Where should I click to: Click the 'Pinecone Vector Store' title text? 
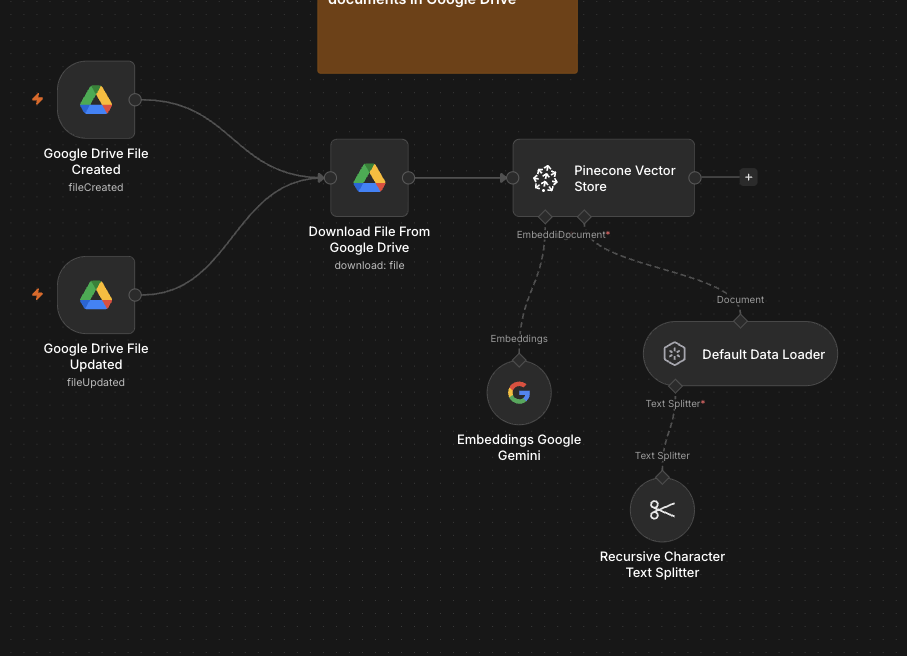(625, 178)
